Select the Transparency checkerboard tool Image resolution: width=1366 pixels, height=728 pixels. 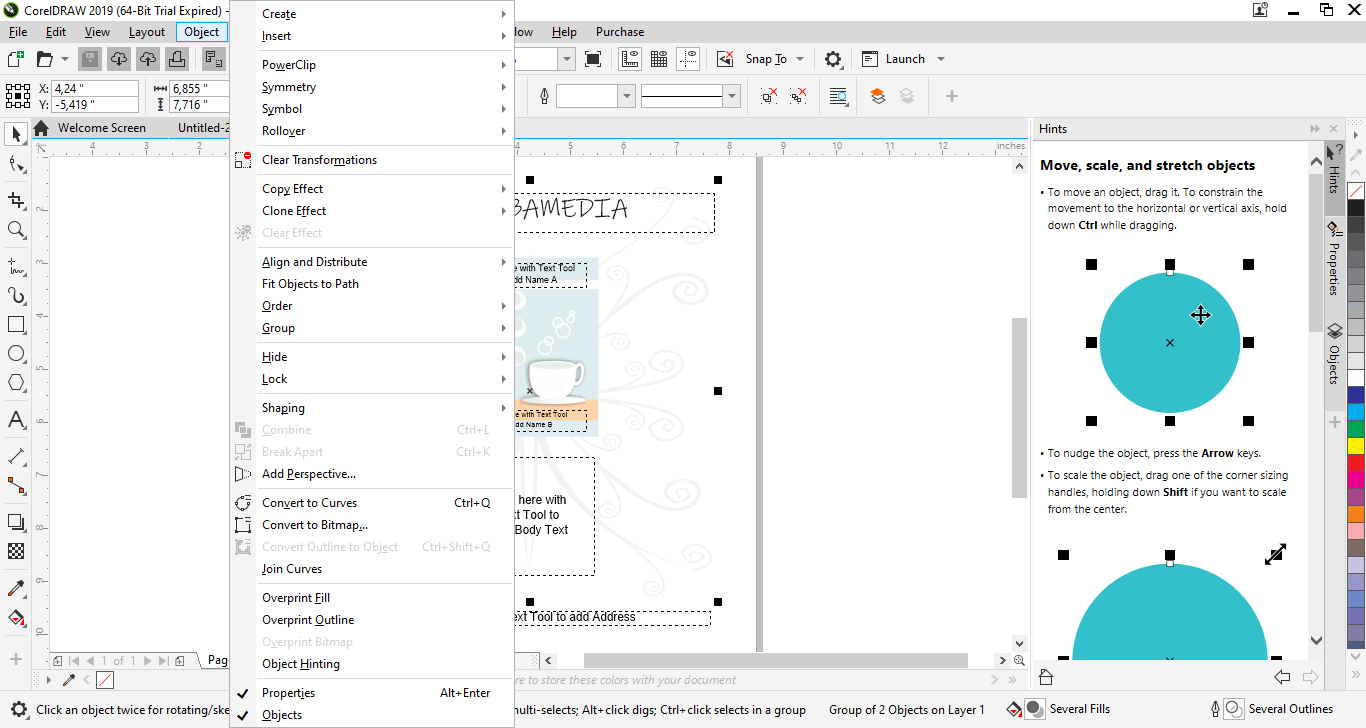coord(16,551)
